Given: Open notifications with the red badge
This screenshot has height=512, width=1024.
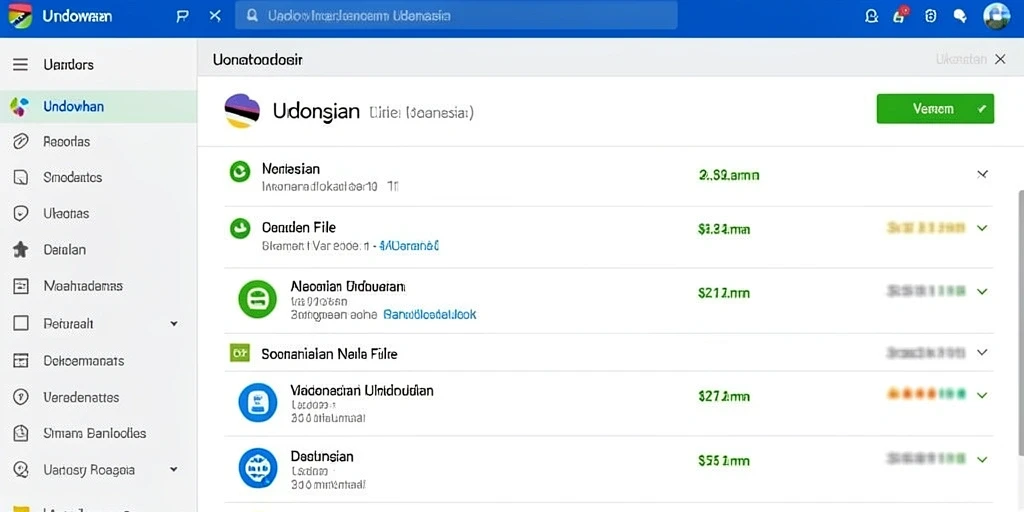Looking at the screenshot, I should point(900,16).
